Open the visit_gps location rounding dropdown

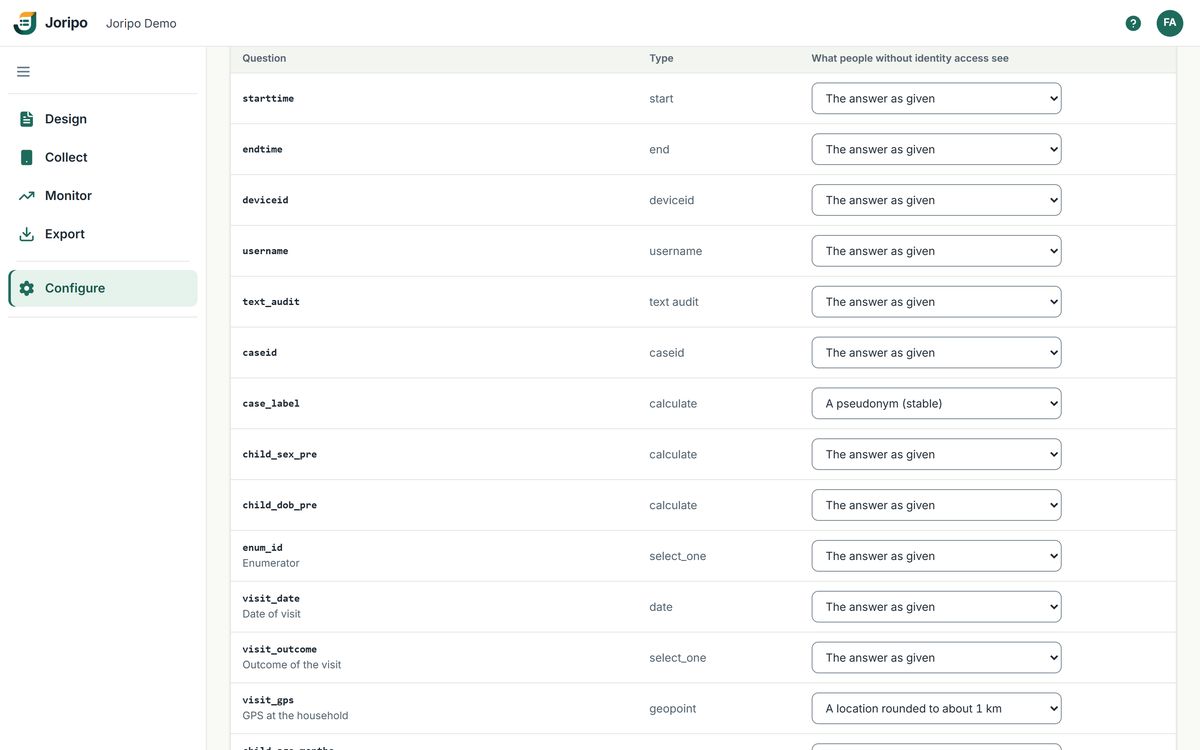point(936,708)
